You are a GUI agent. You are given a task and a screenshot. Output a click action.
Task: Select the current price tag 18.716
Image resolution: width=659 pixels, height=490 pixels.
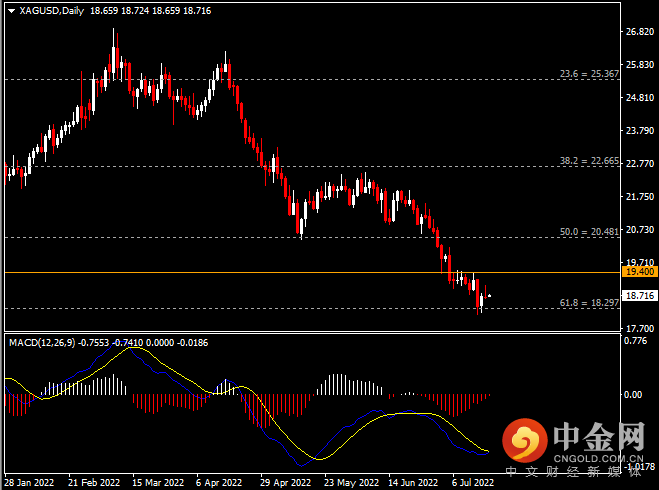coord(639,296)
